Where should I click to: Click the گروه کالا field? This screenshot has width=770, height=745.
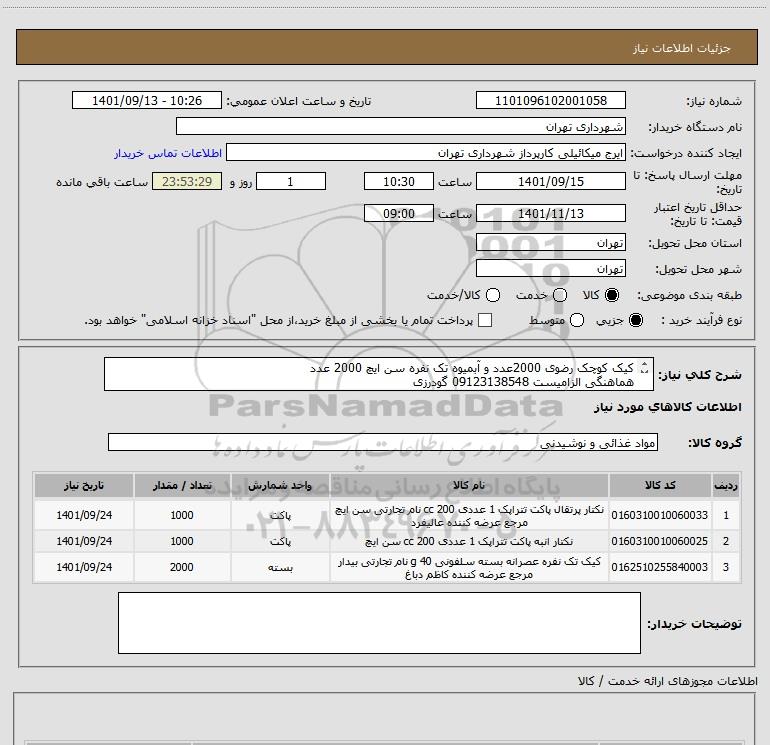[383, 442]
